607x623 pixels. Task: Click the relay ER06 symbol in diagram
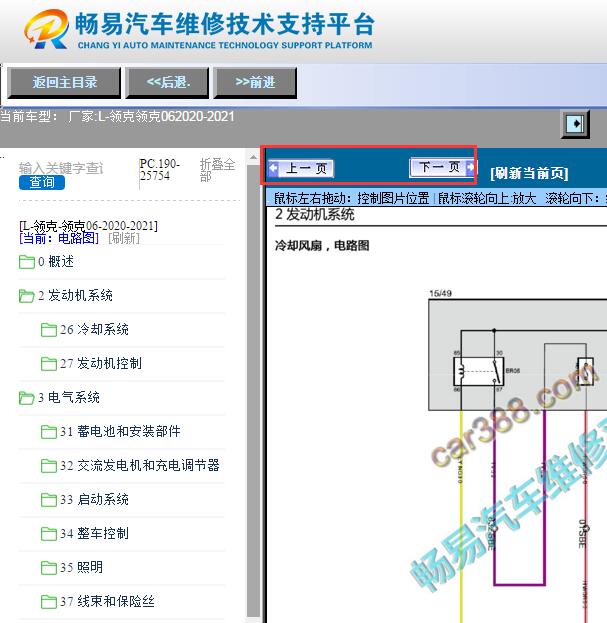coord(478,371)
